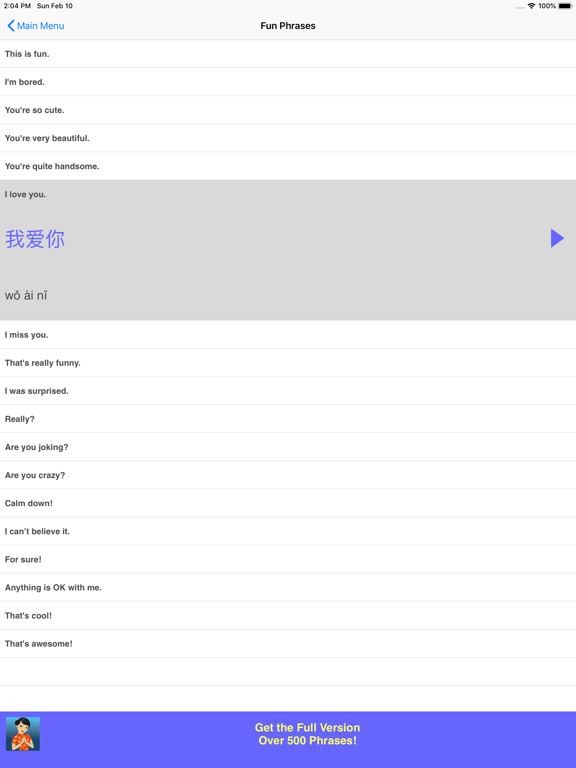Tap the Wi-Fi icon in status bar
Viewport: 576px width, 768px height.
531,6
